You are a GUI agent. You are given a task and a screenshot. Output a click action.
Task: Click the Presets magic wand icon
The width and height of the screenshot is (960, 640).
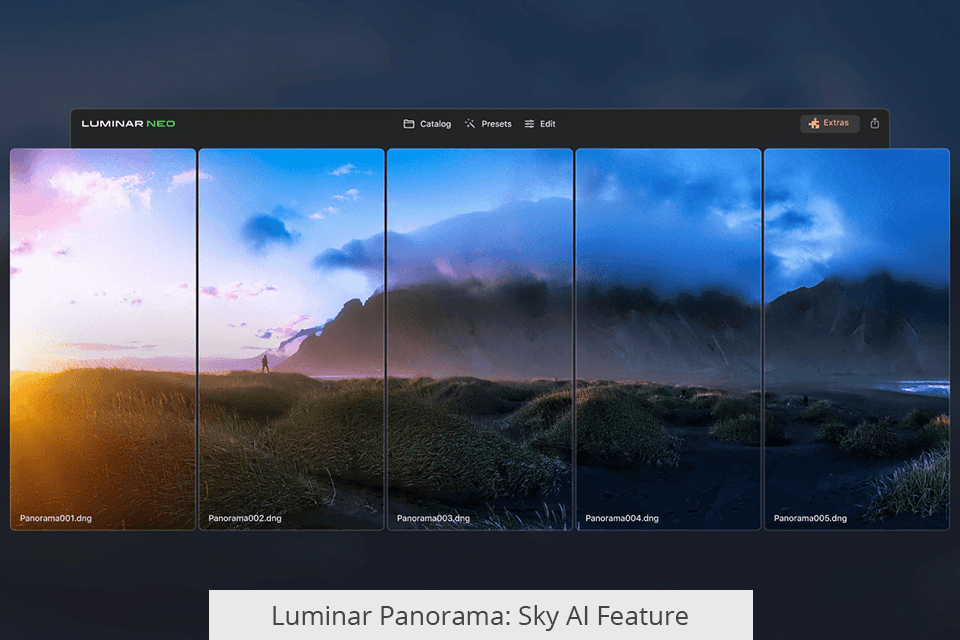(470, 124)
